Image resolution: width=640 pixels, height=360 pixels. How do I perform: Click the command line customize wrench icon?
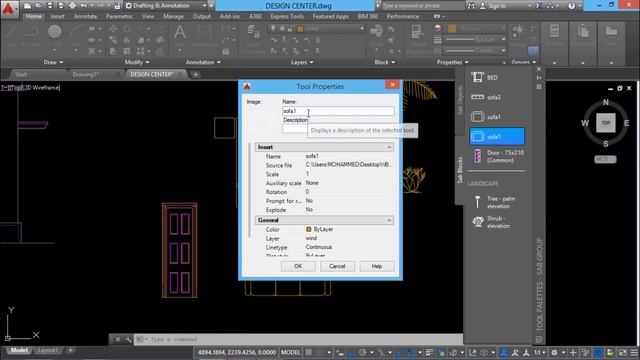click(128, 339)
